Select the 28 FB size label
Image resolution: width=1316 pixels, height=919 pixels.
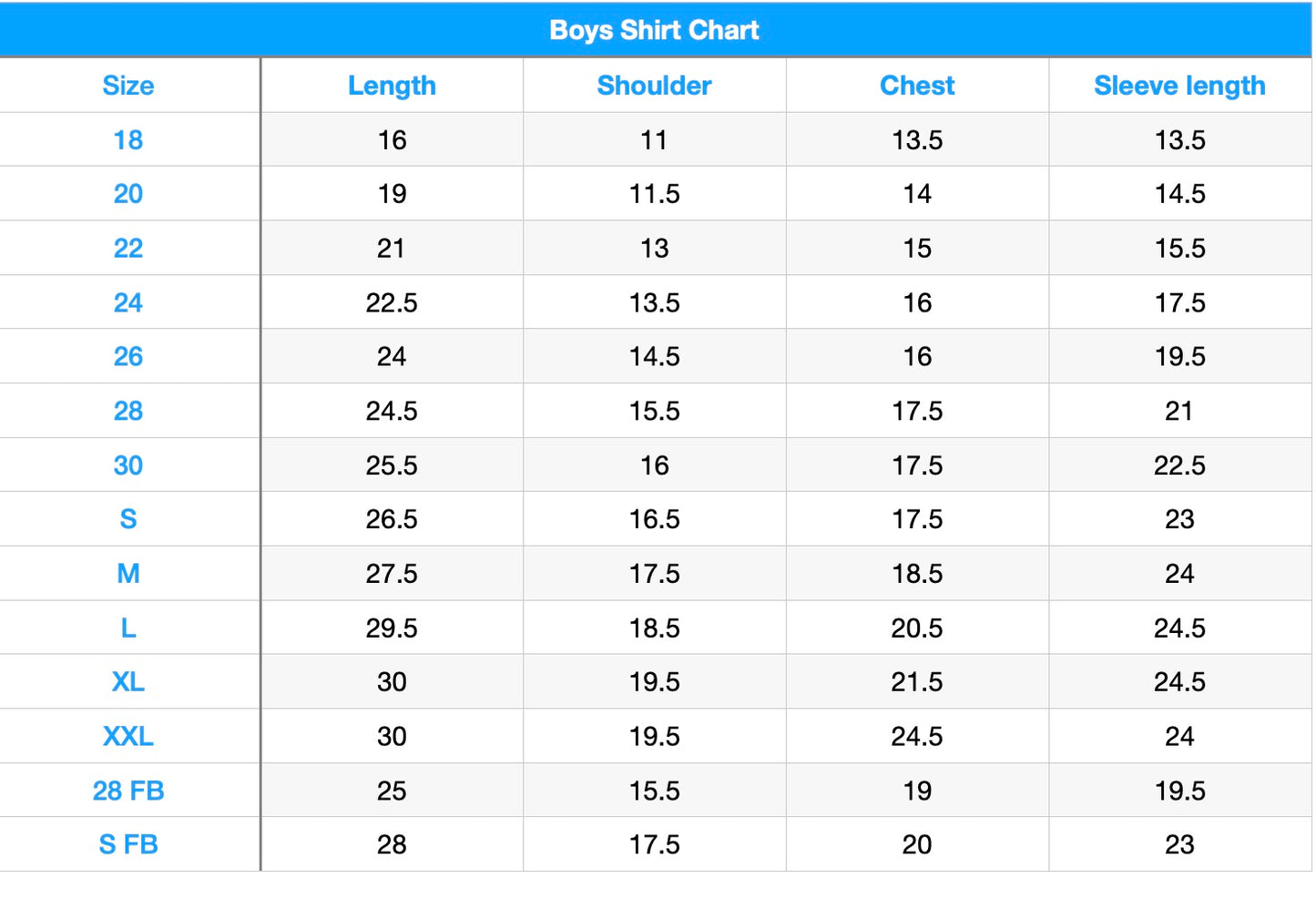pos(128,791)
